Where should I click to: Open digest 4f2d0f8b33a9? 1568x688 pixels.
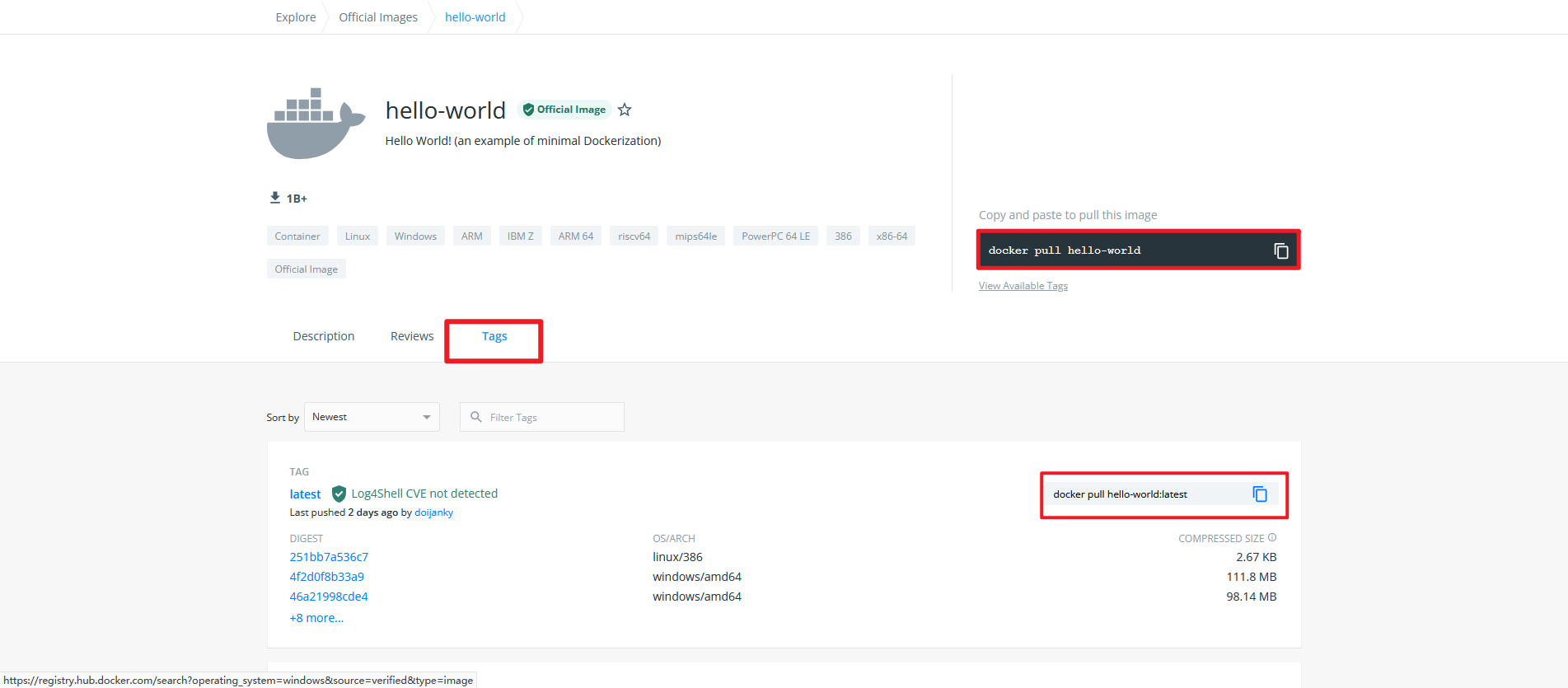coord(326,577)
